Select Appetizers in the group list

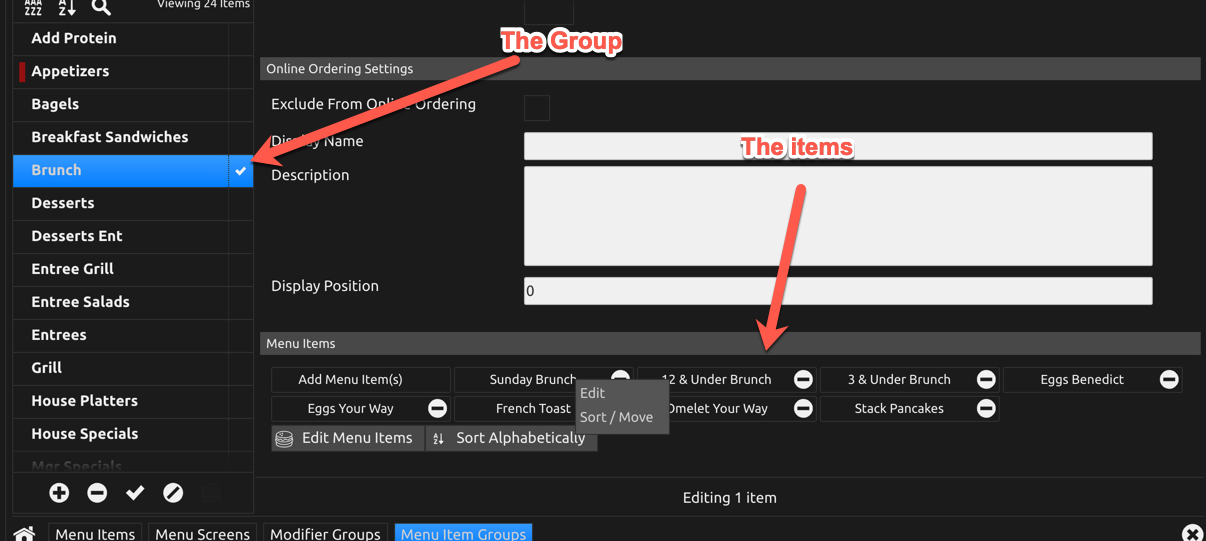click(120, 71)
